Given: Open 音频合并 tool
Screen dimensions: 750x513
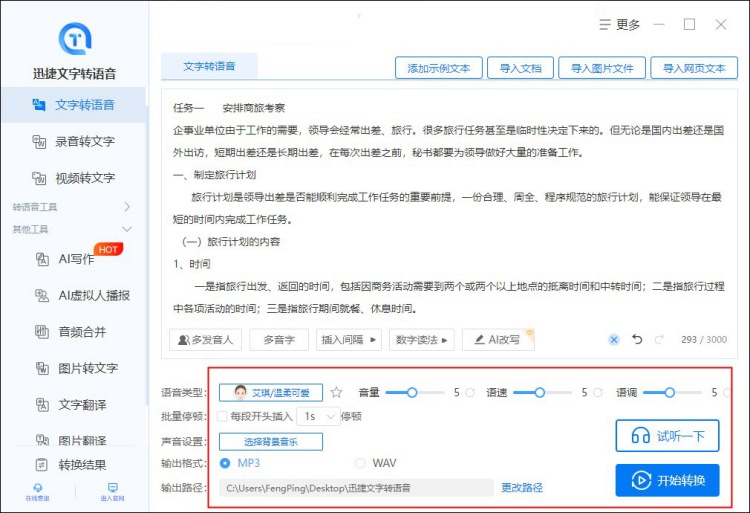Looking at the screenshot, I should click(x=71, y=332).
